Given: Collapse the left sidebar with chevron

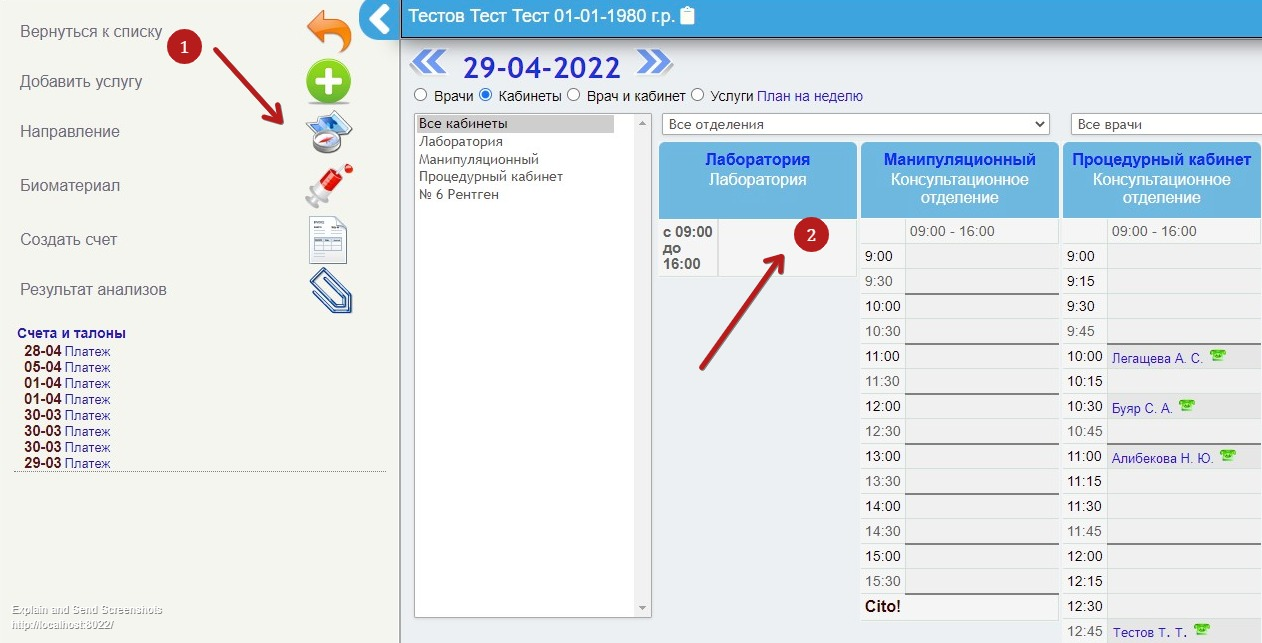Looking at the screenshot, I should click(379, 18).
